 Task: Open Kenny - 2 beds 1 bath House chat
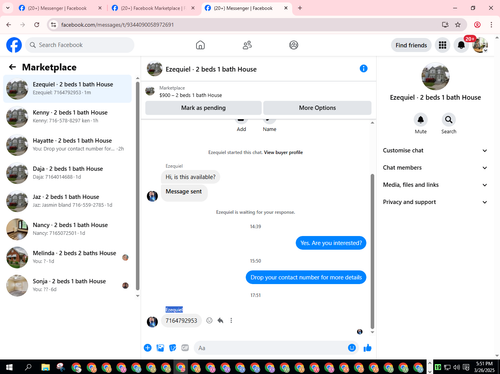[68, 117]
